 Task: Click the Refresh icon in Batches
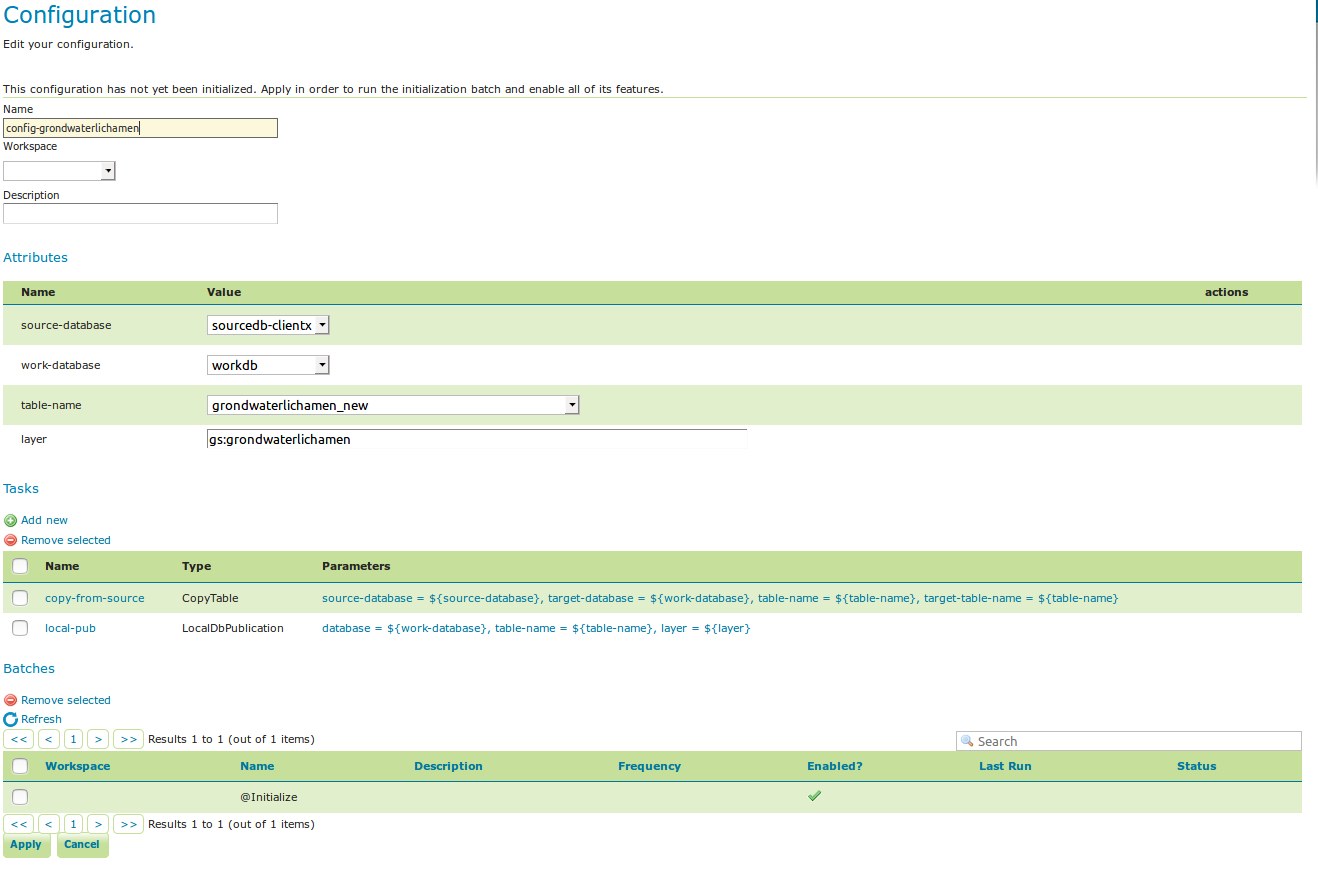(x=10, y=719)
